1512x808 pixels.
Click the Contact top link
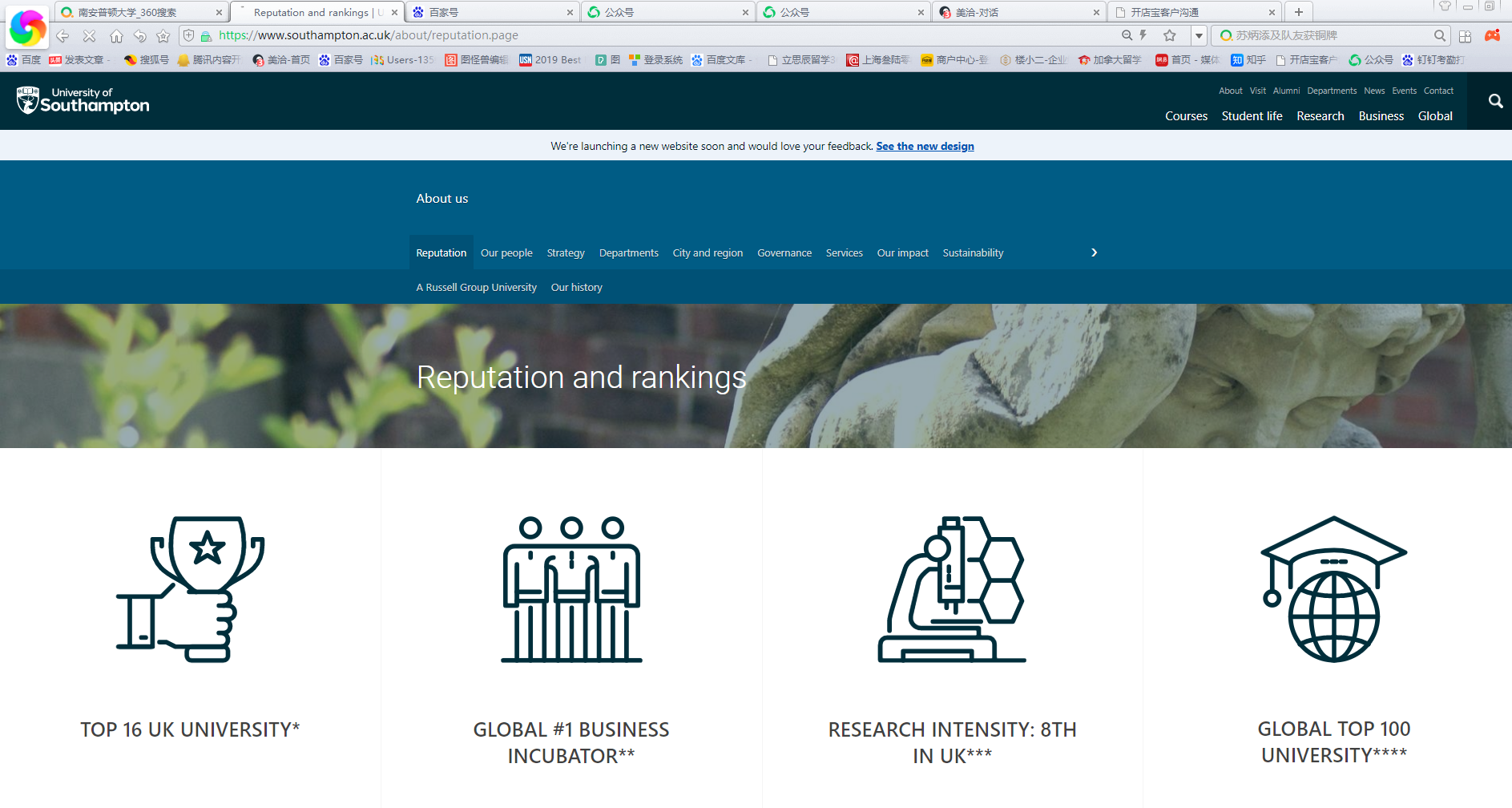[x=1438, y=91]
